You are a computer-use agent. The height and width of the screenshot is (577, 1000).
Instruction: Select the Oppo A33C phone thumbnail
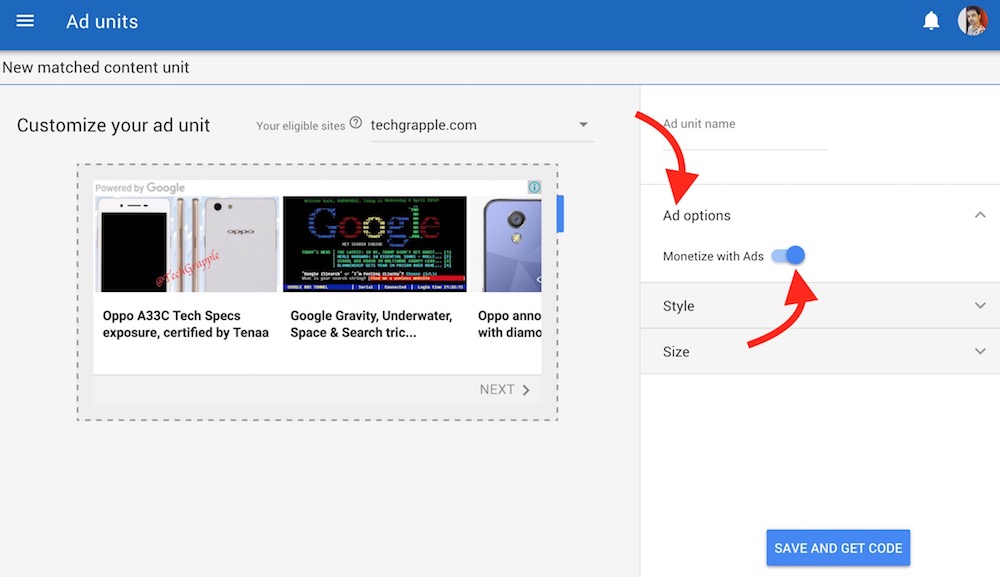pyautogui.click(x=186, y=244)
